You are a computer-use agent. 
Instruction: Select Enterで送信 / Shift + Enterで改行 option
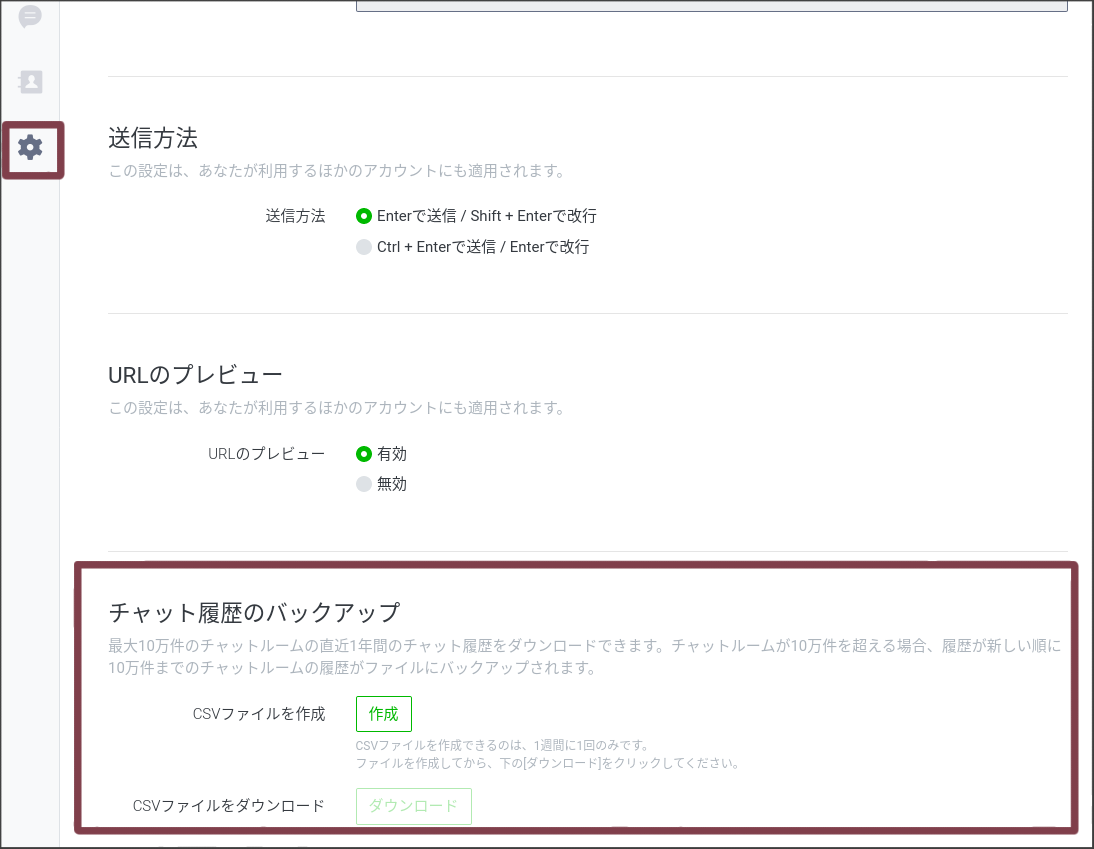[x=364, y=215]
